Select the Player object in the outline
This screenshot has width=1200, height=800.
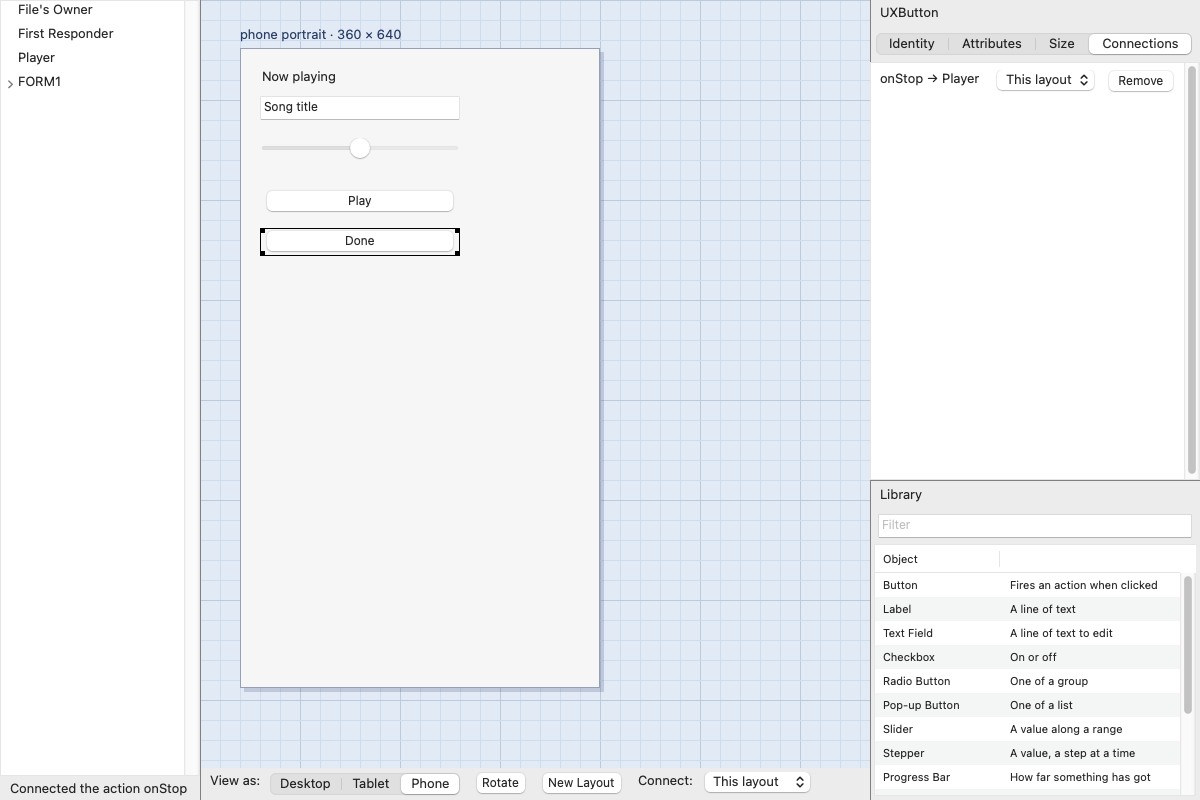click(x=36, y=58)
